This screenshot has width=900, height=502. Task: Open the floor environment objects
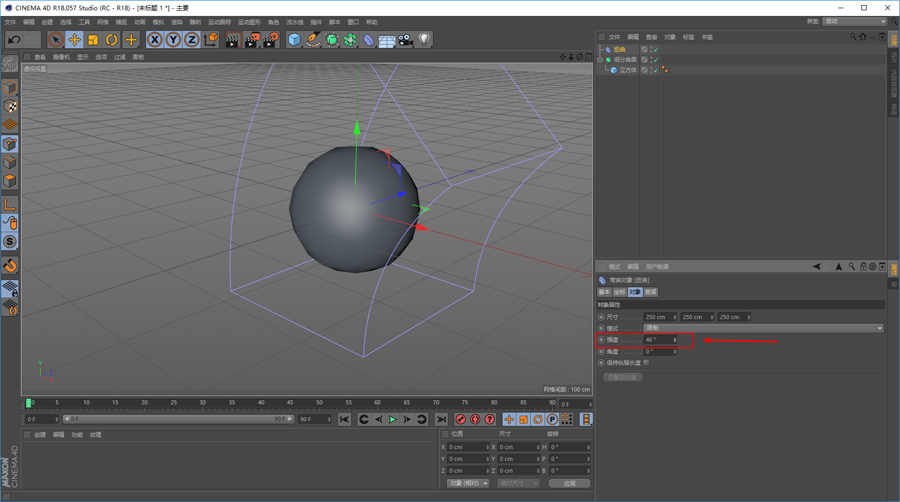pos(387,40)
